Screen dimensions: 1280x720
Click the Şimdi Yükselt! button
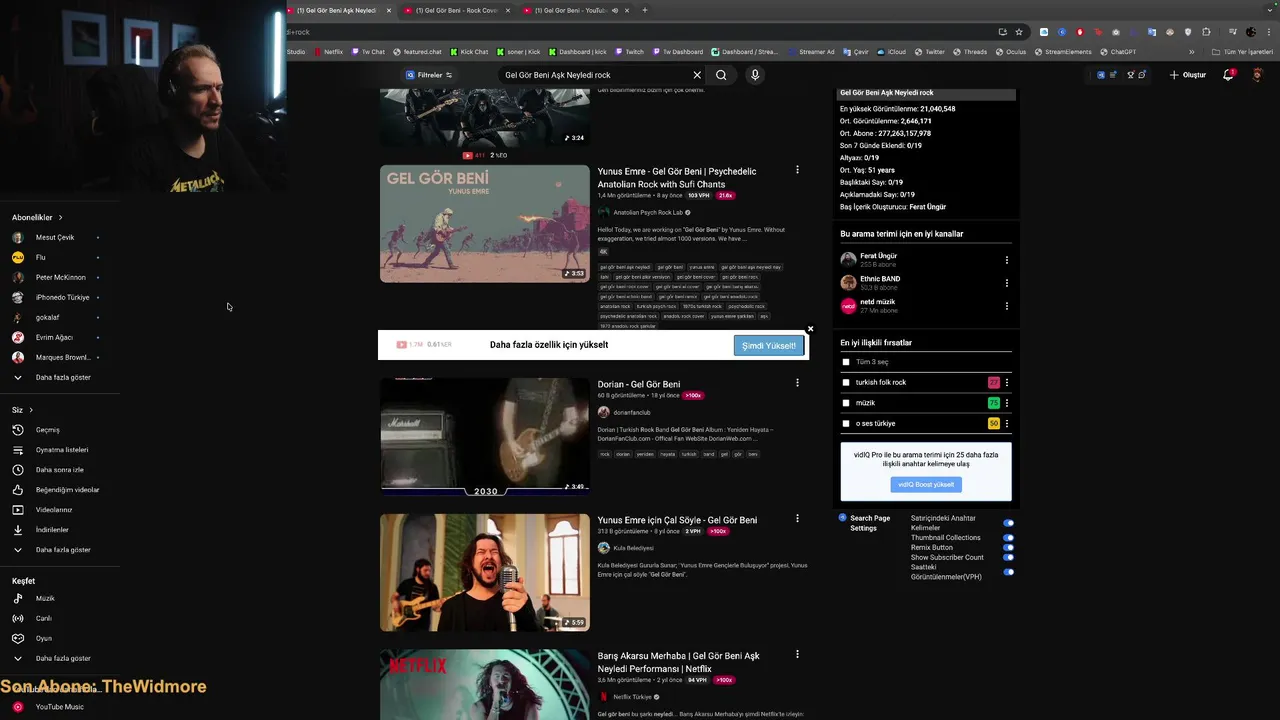click(x=768, y=345)
